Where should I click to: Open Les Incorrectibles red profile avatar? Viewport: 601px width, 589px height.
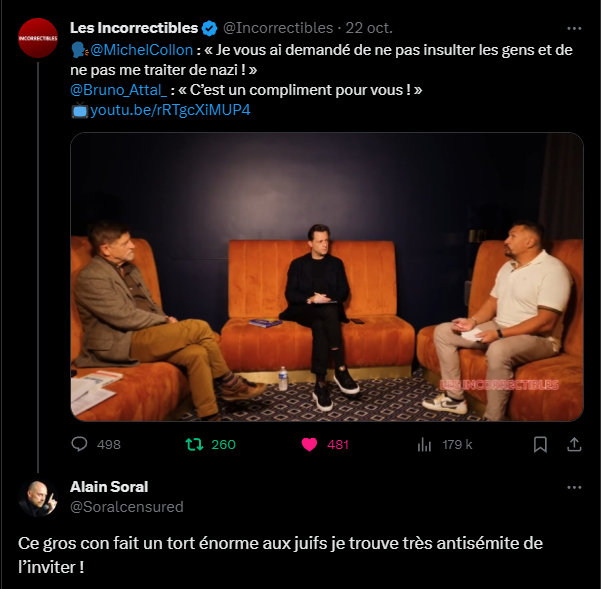tap(38, 38)
